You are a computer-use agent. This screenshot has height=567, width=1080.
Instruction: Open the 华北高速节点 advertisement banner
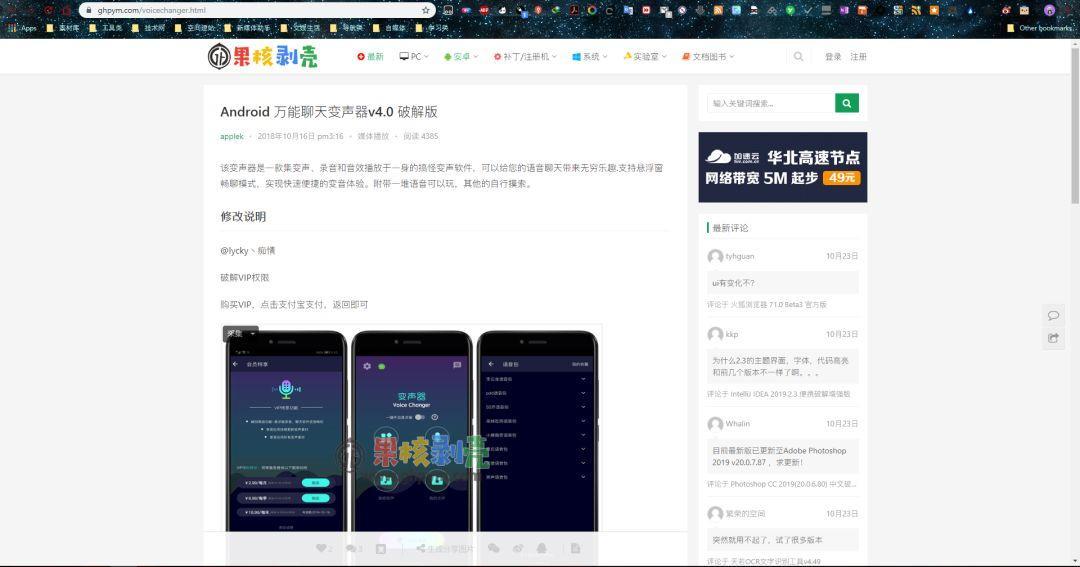click(782, 167)
